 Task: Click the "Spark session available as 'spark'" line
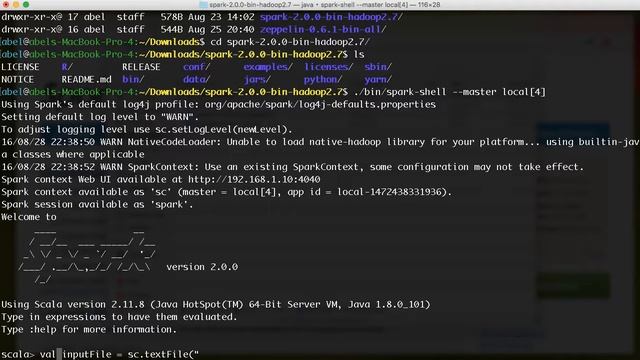(x=97, y=204)
